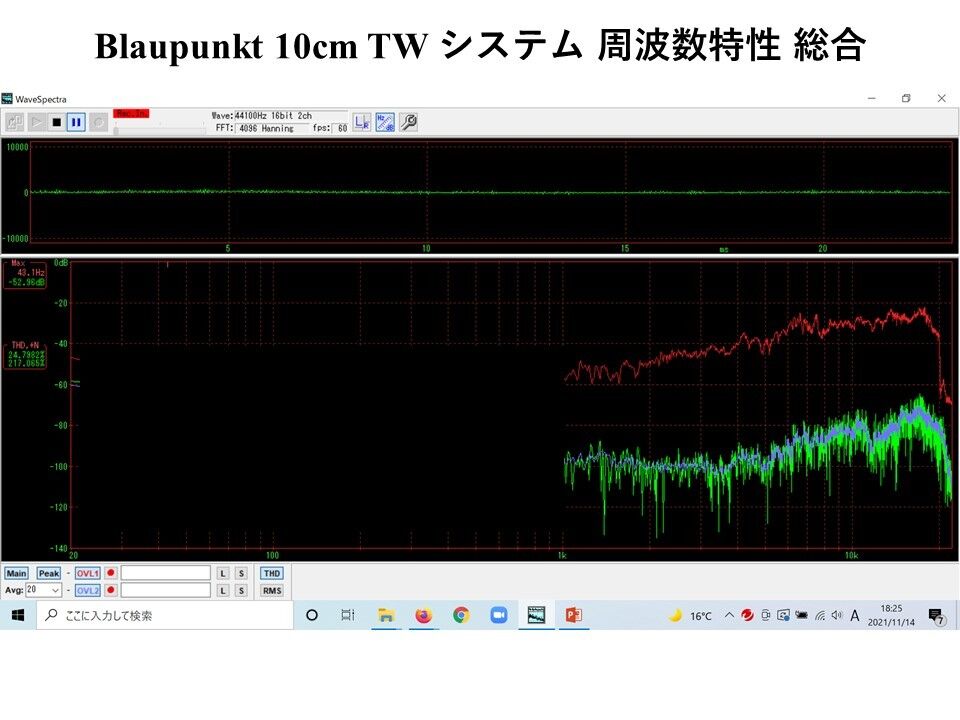Image resolution: width=960 pixels, height=720 pixels.
Task: Toggle the RMS display button
Action: (x=272, y=590)
